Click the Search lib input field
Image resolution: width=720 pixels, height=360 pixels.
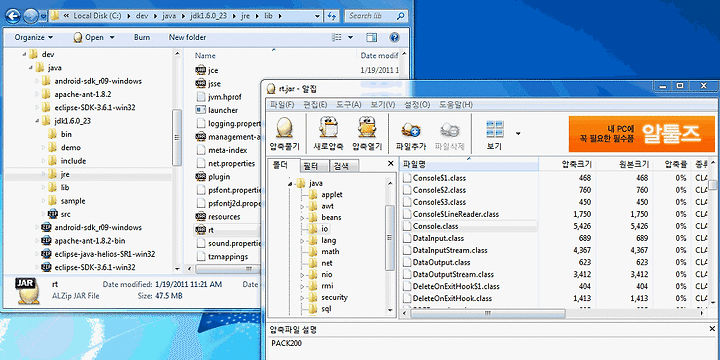tap(377, 16)
